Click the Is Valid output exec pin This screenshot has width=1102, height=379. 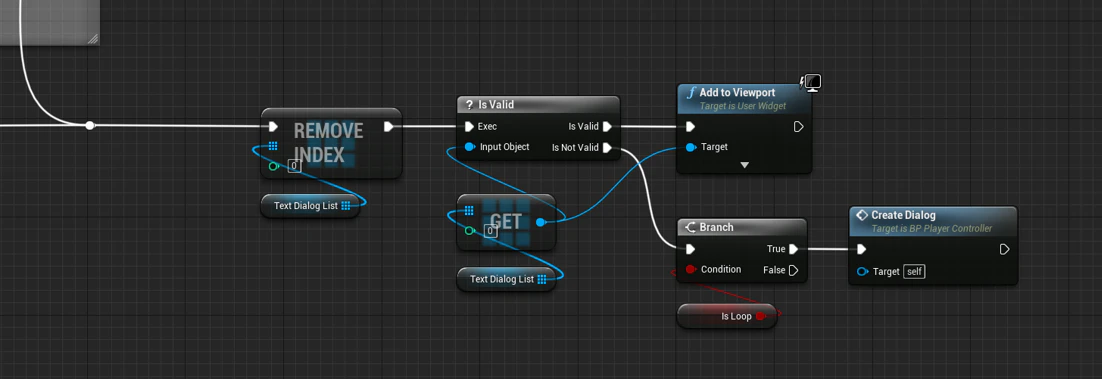[x=608, y=127]
